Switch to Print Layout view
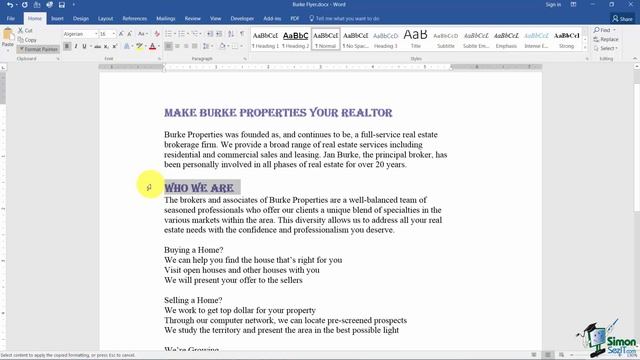Image resolution: width=640 pixels, height=360 pixels. [548, 355]
